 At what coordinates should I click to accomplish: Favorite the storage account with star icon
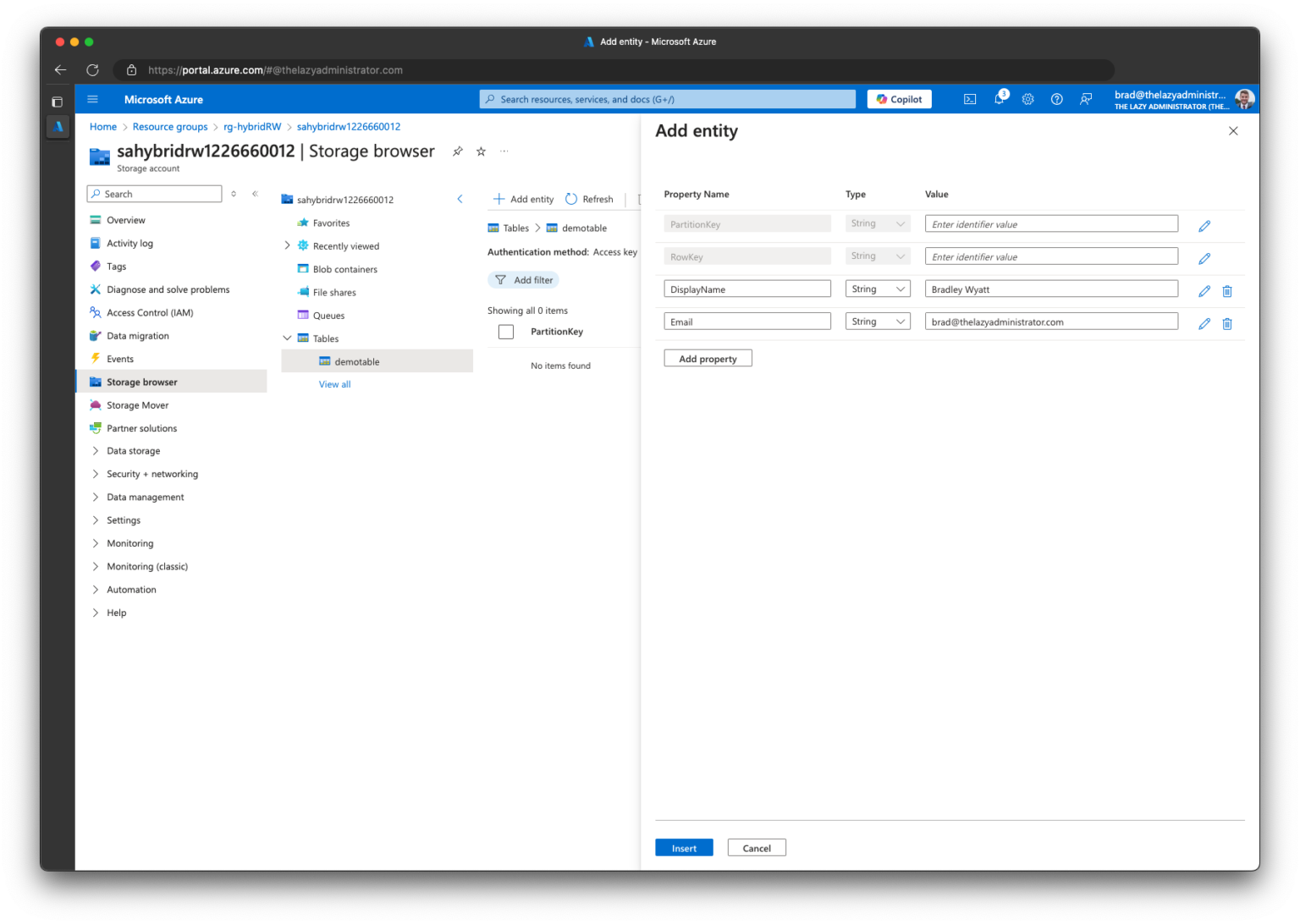[x=481, y=151]
